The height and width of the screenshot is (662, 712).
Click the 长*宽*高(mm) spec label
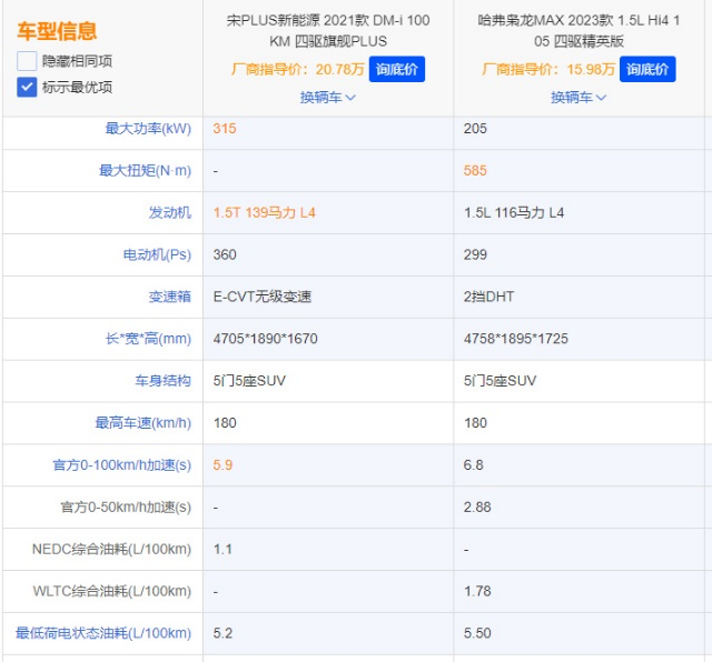pyautogui.click(x=148, y=339)
